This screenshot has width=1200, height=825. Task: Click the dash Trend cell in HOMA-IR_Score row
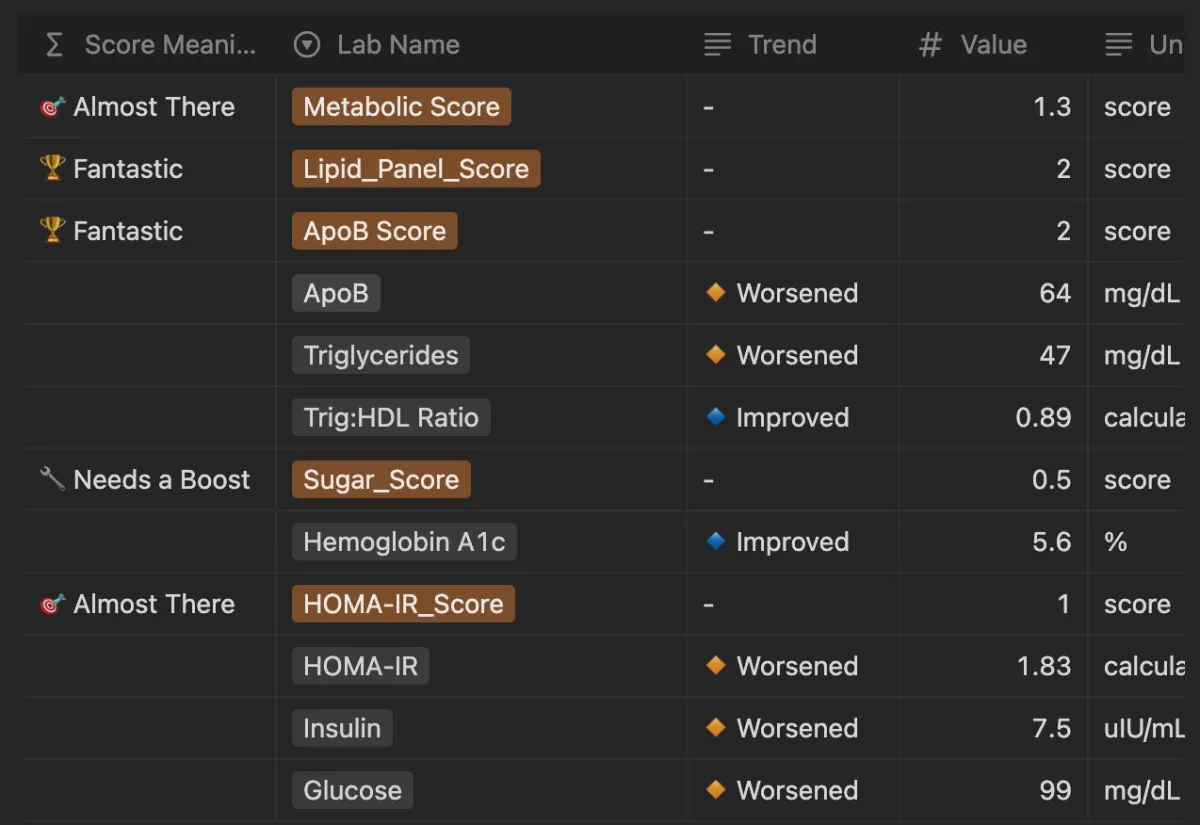point(709,604)
